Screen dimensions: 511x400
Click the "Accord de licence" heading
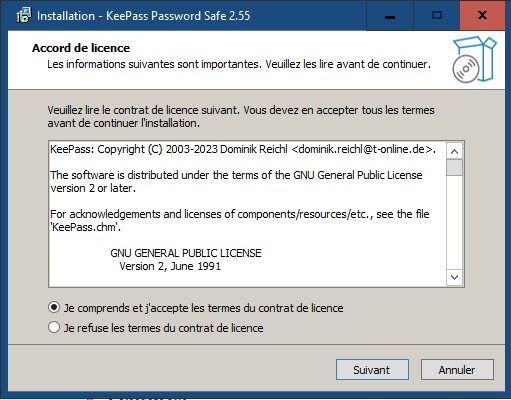coord(81,48)
